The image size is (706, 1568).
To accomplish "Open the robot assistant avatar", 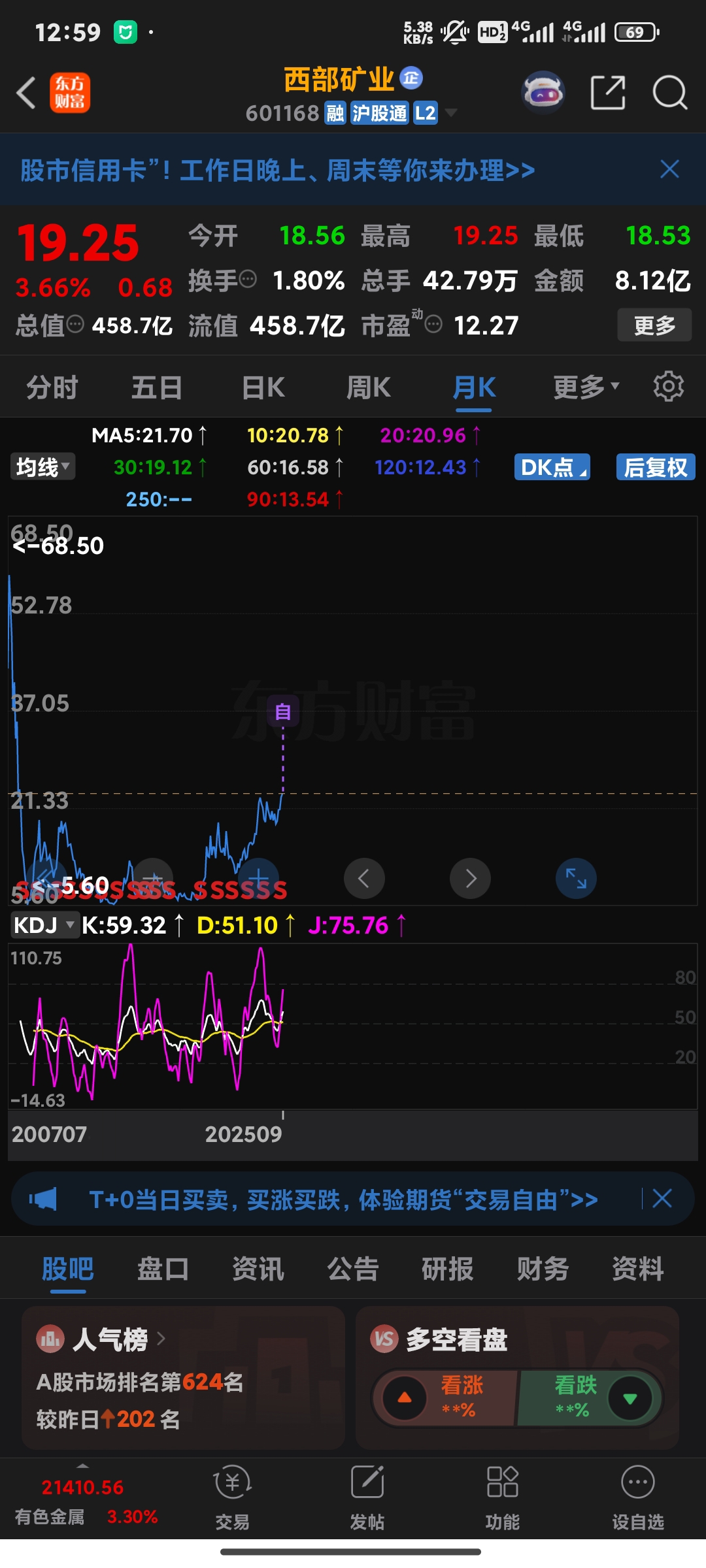I will [x=543, y=92].
